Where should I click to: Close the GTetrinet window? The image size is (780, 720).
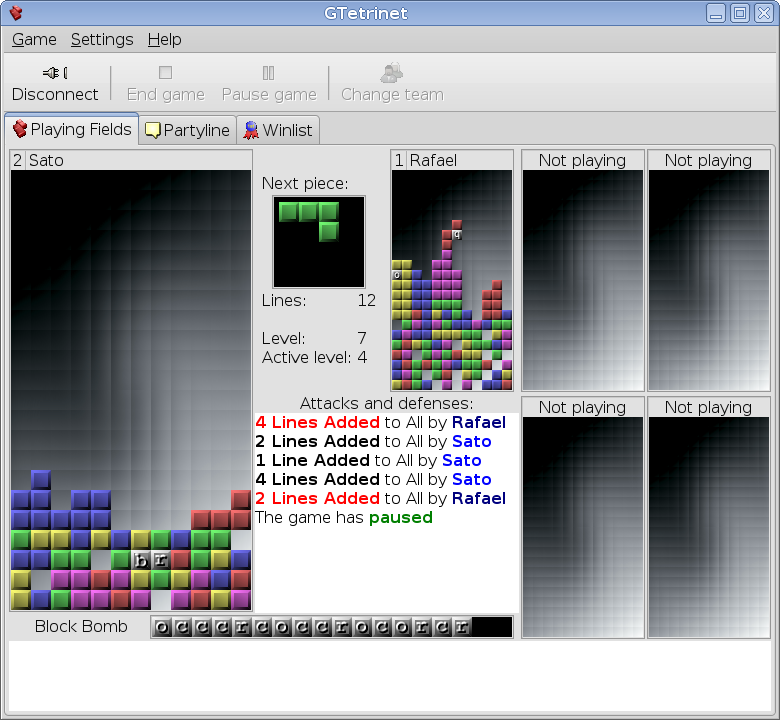pyautogui.click(x=764, y=13)
